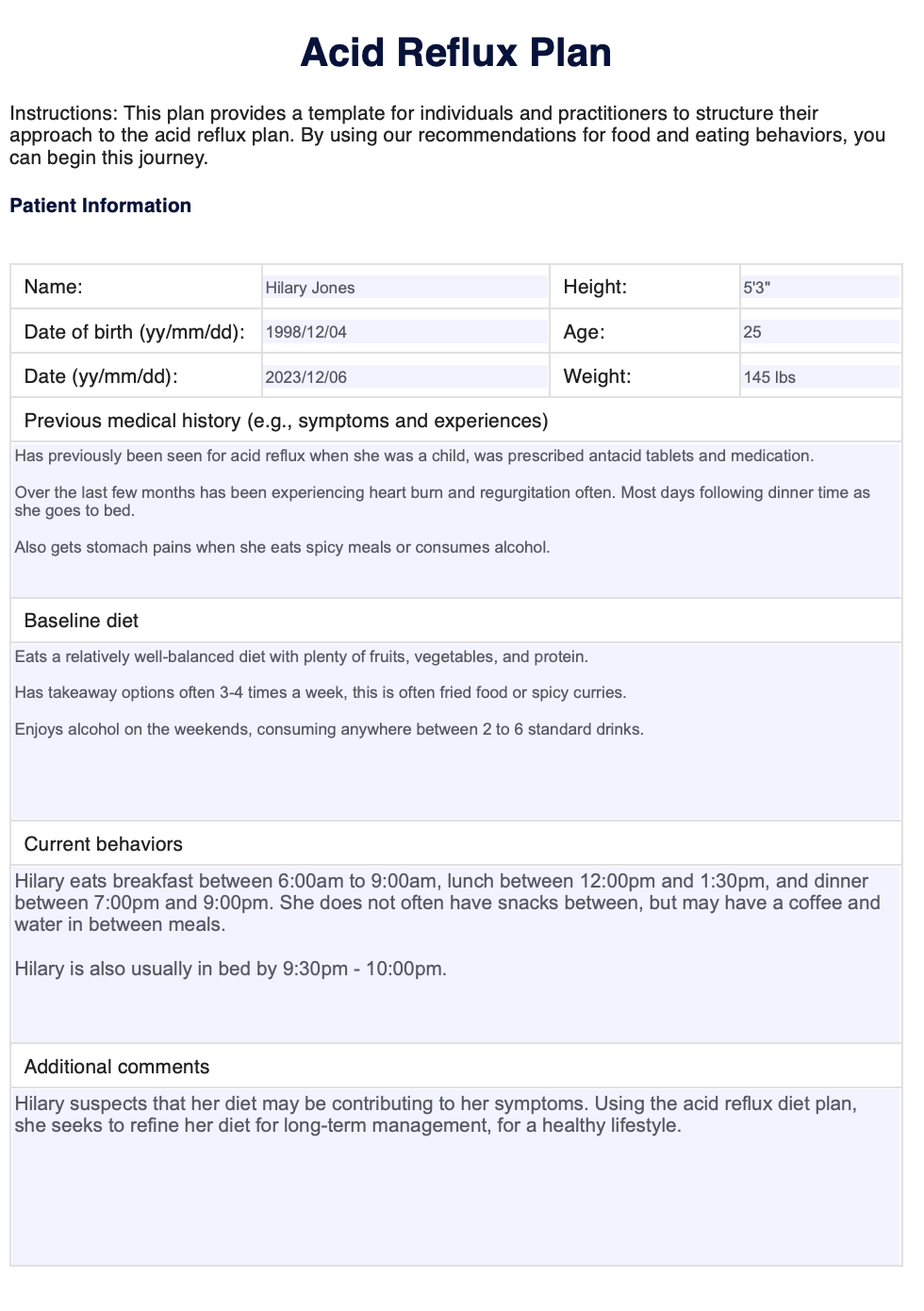The image size is (924, 1311).
Task: Click the 'Date of birth (yy/mm/dd):' label
Action: pos(134,332)
